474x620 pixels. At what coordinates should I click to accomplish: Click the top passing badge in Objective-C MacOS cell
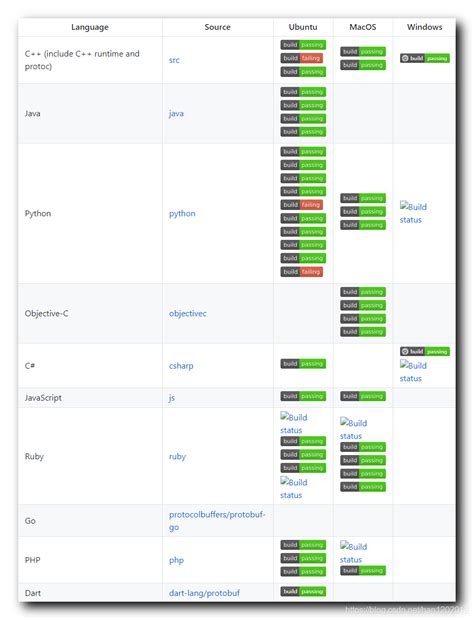click(x=363, y=292)
